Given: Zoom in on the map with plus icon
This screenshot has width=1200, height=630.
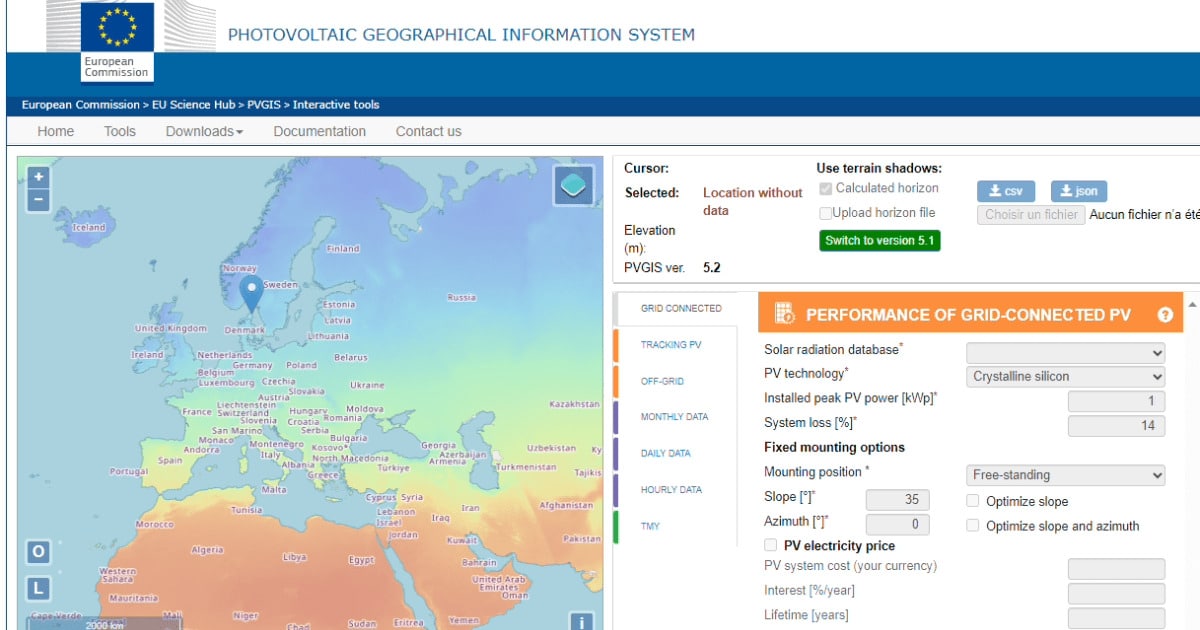Looking at the screenshot, I should (x=37, y=176).
